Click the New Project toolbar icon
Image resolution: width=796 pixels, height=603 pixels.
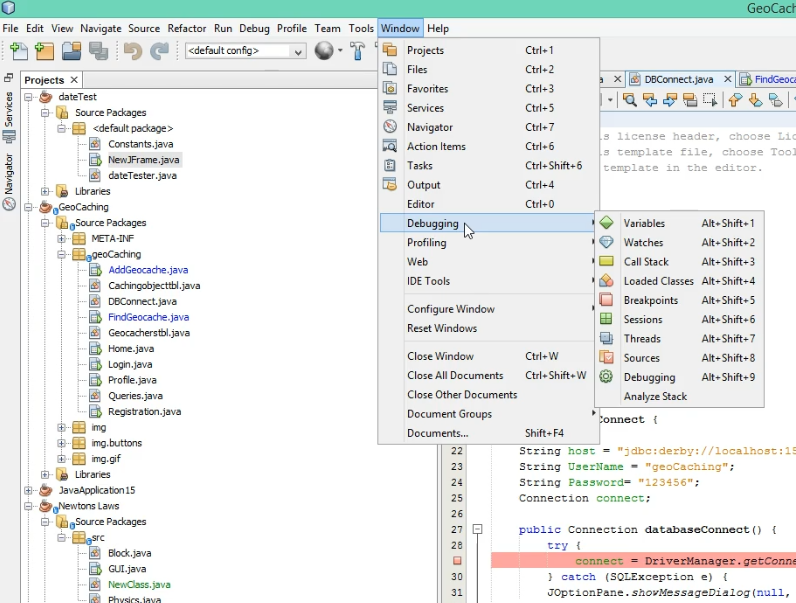pos(45,51)
